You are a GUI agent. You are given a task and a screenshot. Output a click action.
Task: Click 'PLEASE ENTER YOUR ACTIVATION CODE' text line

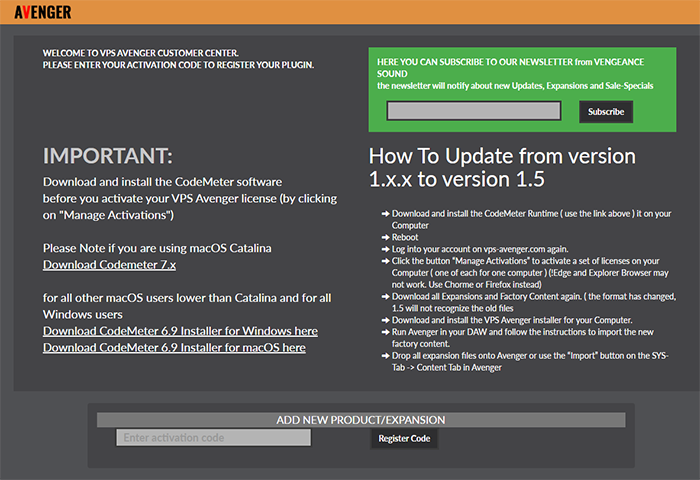(x=179, y=65)
